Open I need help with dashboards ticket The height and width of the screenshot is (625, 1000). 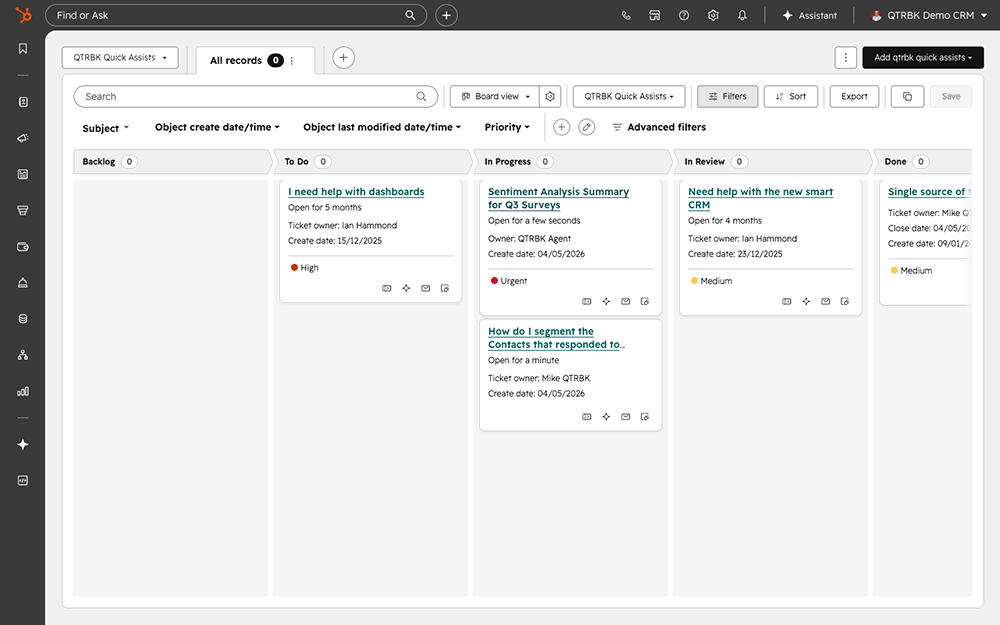(356, 191)
